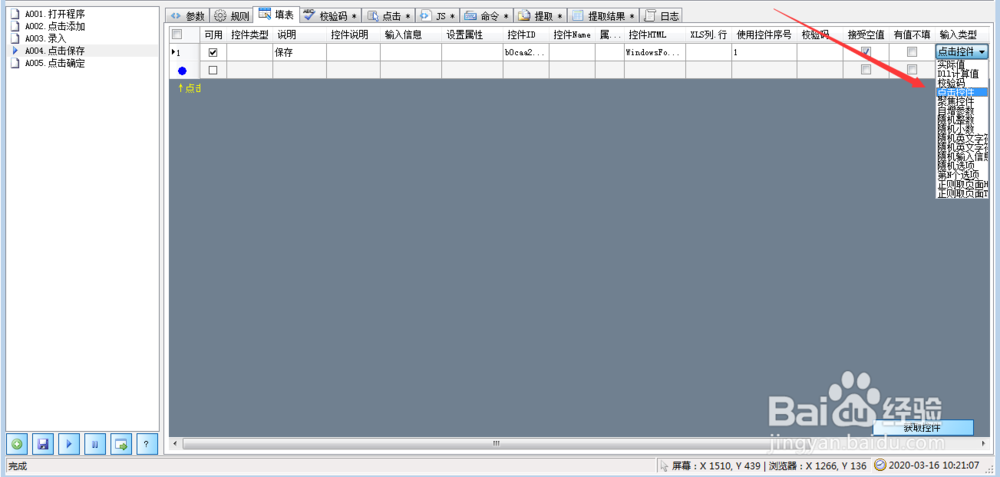Screen dimensions: 1000x477
Task: Open help with question mark icon
Action: click(147, 444)
